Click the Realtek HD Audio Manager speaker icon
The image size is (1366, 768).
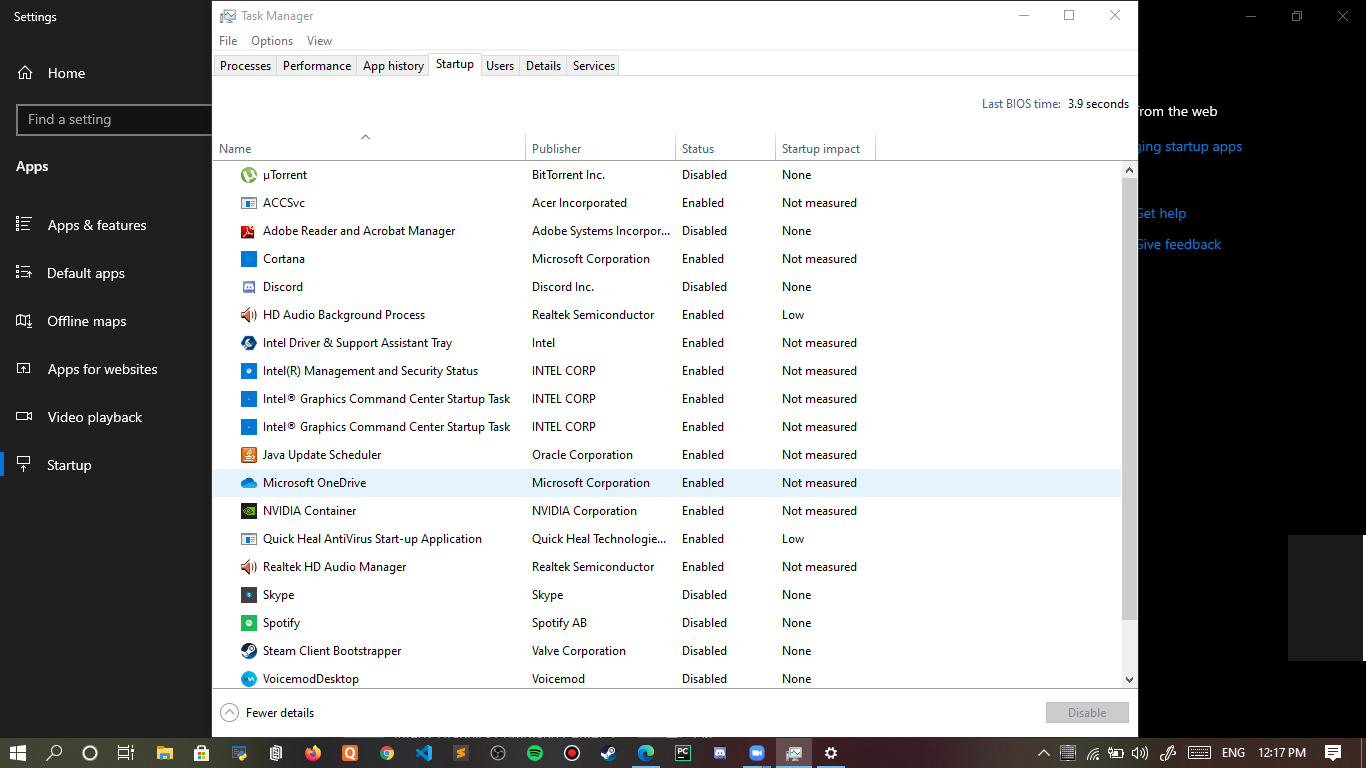tap(249, 567)
